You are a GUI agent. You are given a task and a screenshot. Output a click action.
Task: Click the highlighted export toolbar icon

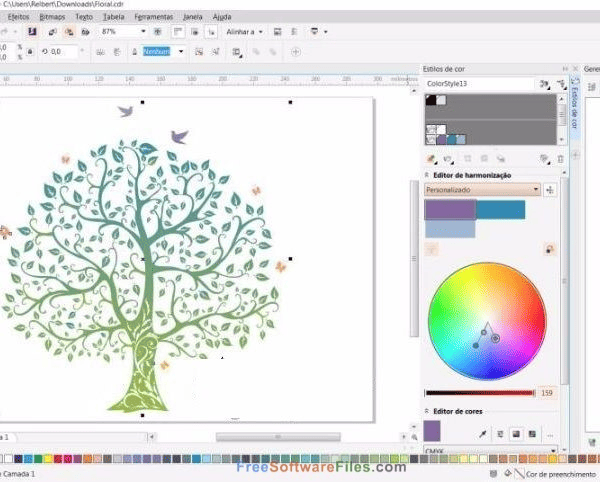69,32
